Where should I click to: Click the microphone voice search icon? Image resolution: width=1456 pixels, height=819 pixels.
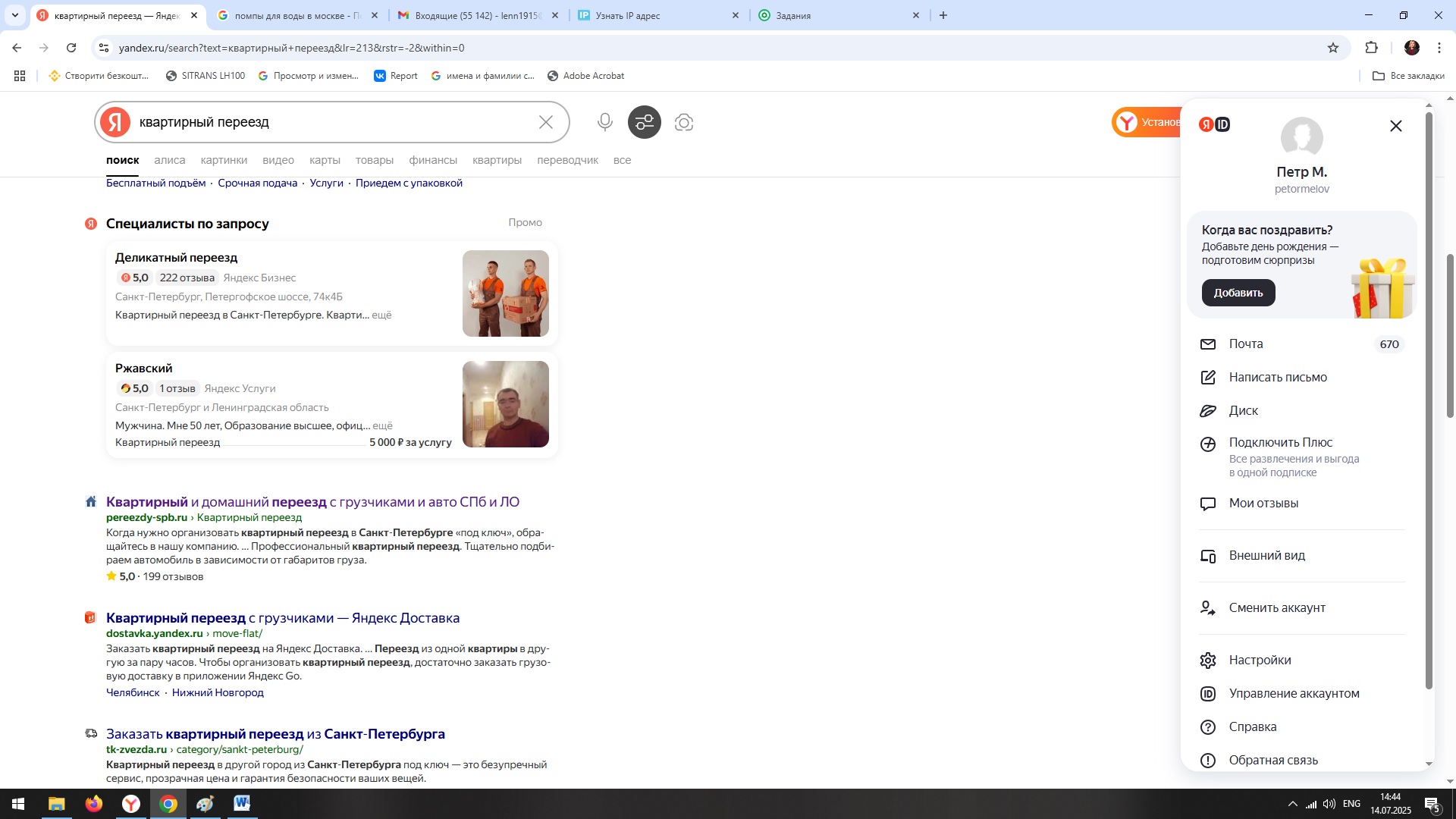pos(604,122)
